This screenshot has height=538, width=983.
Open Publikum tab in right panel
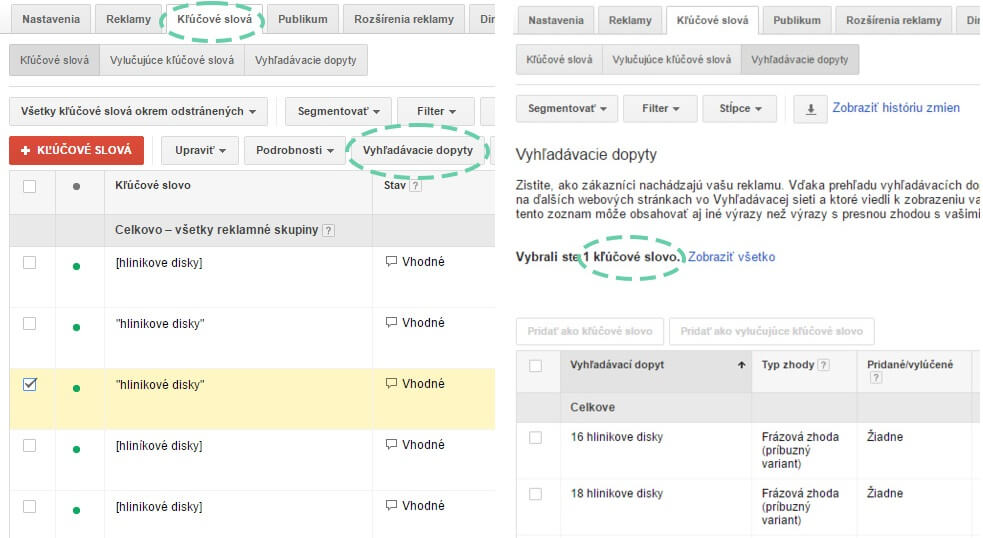(797, 20)
